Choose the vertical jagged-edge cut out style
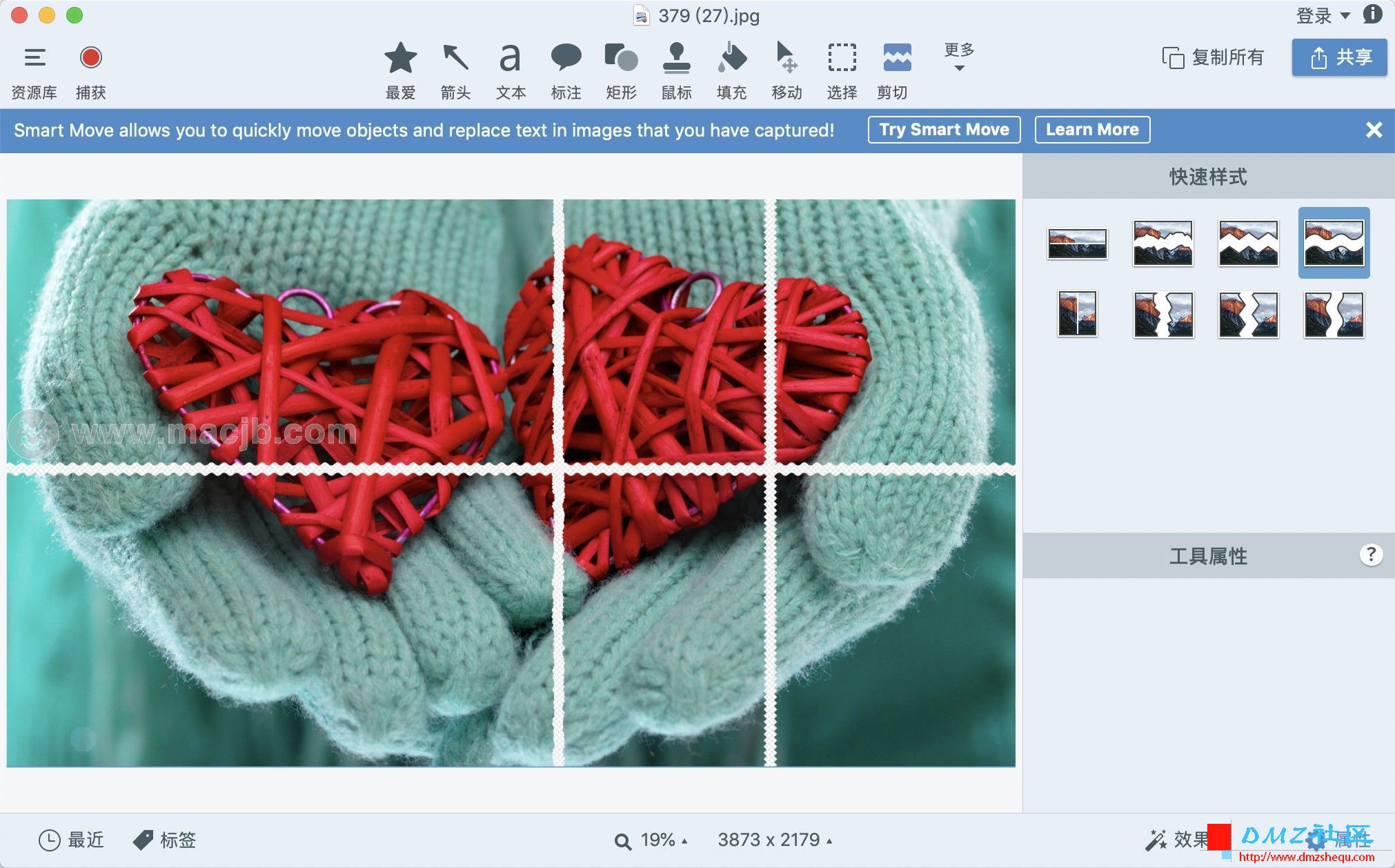The width and height of the screenshot is (1395, 868). coord(1163,315)
